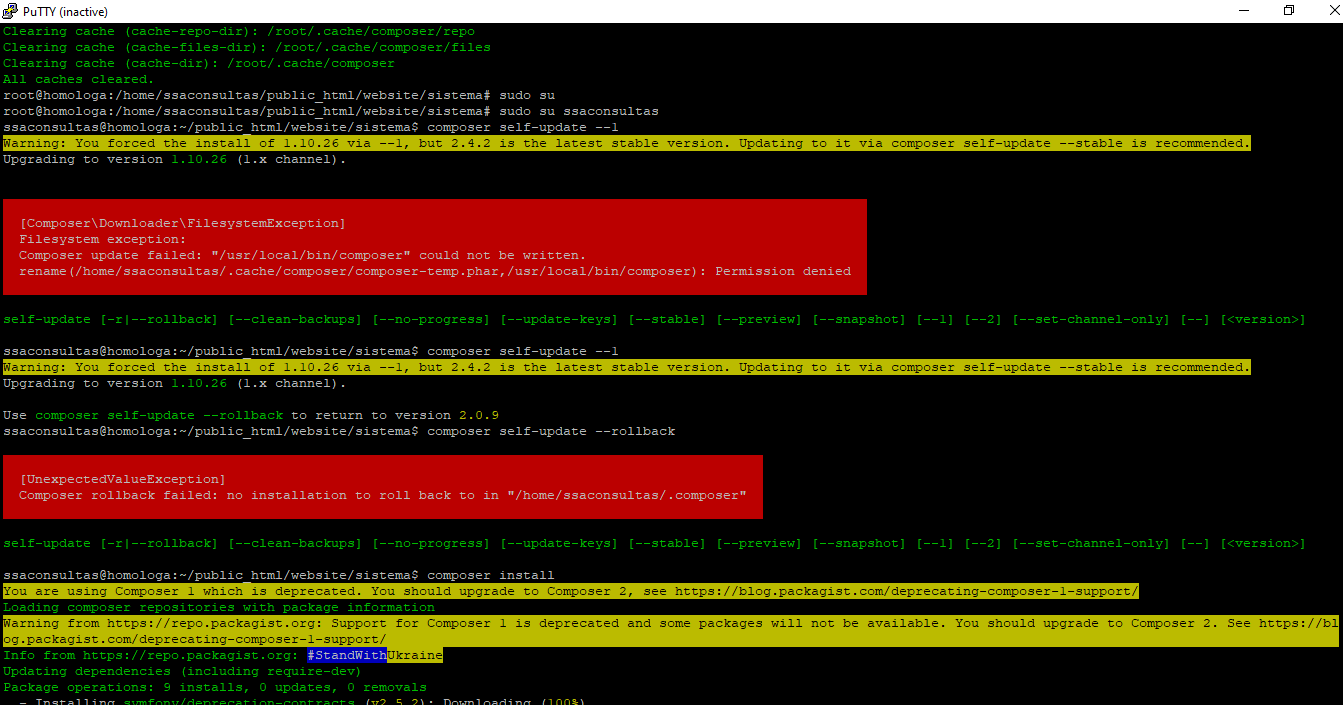This screenshot has width=1343, height=705.
Task: Click 'Loading composer repositories with package information'
Action: click(x=219, y=607)
